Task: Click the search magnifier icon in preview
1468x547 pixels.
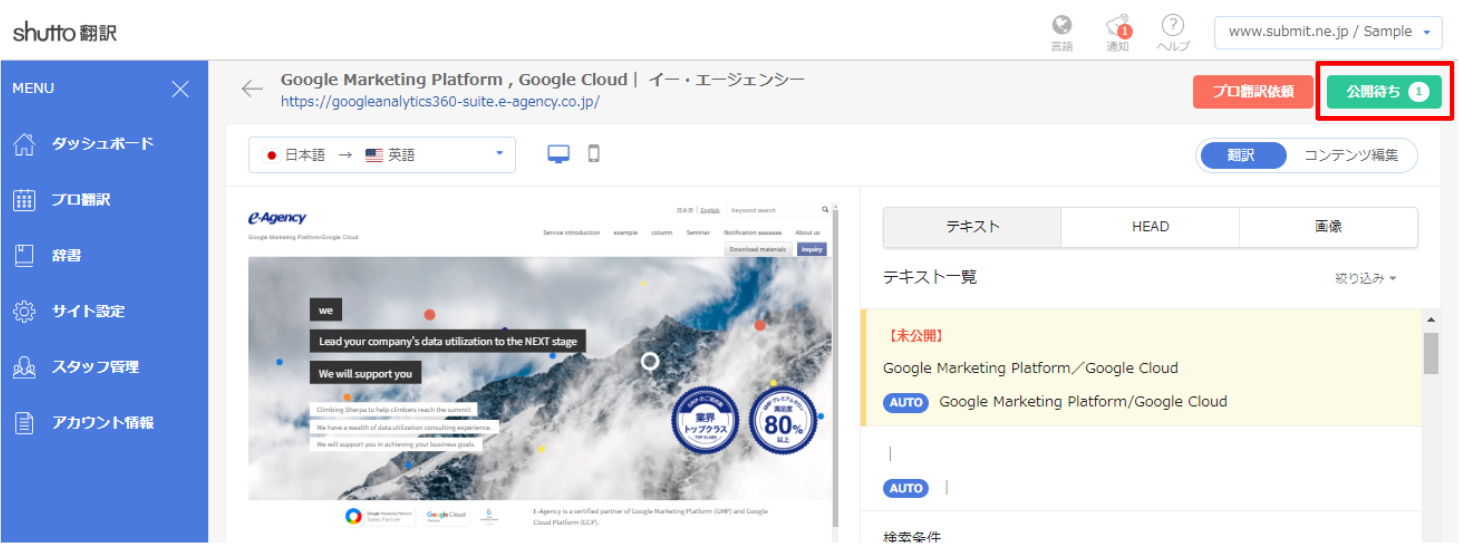Action: (x=825, y=210)
